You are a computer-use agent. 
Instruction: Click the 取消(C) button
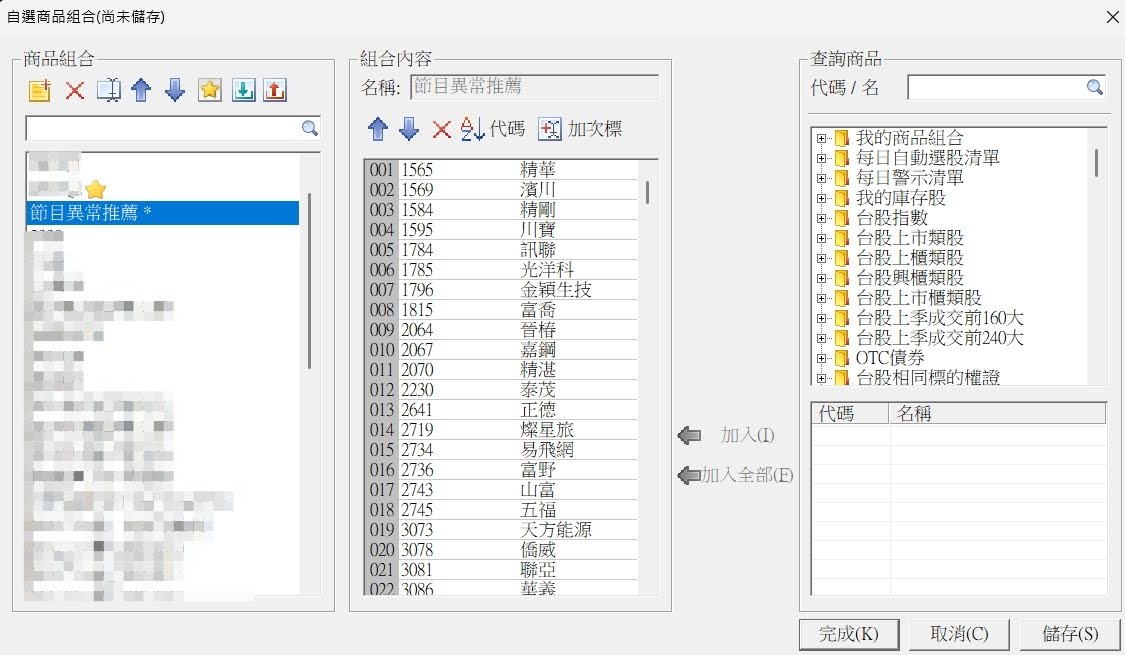pos(959,634)
